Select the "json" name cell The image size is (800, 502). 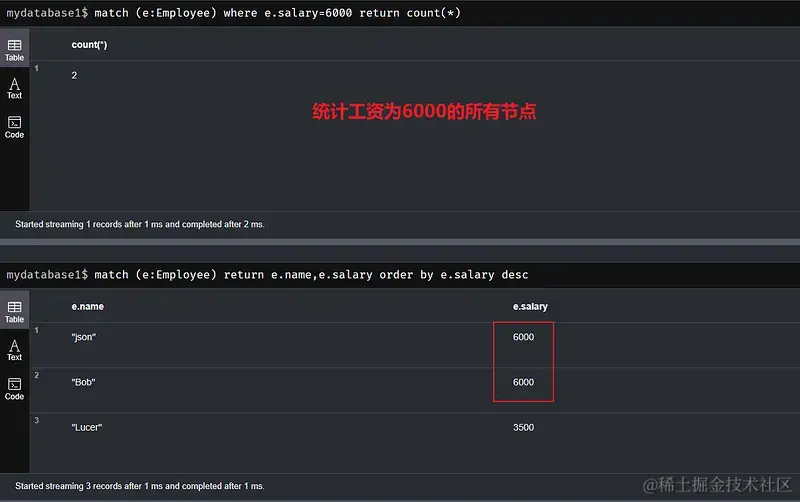click(84, 337)
